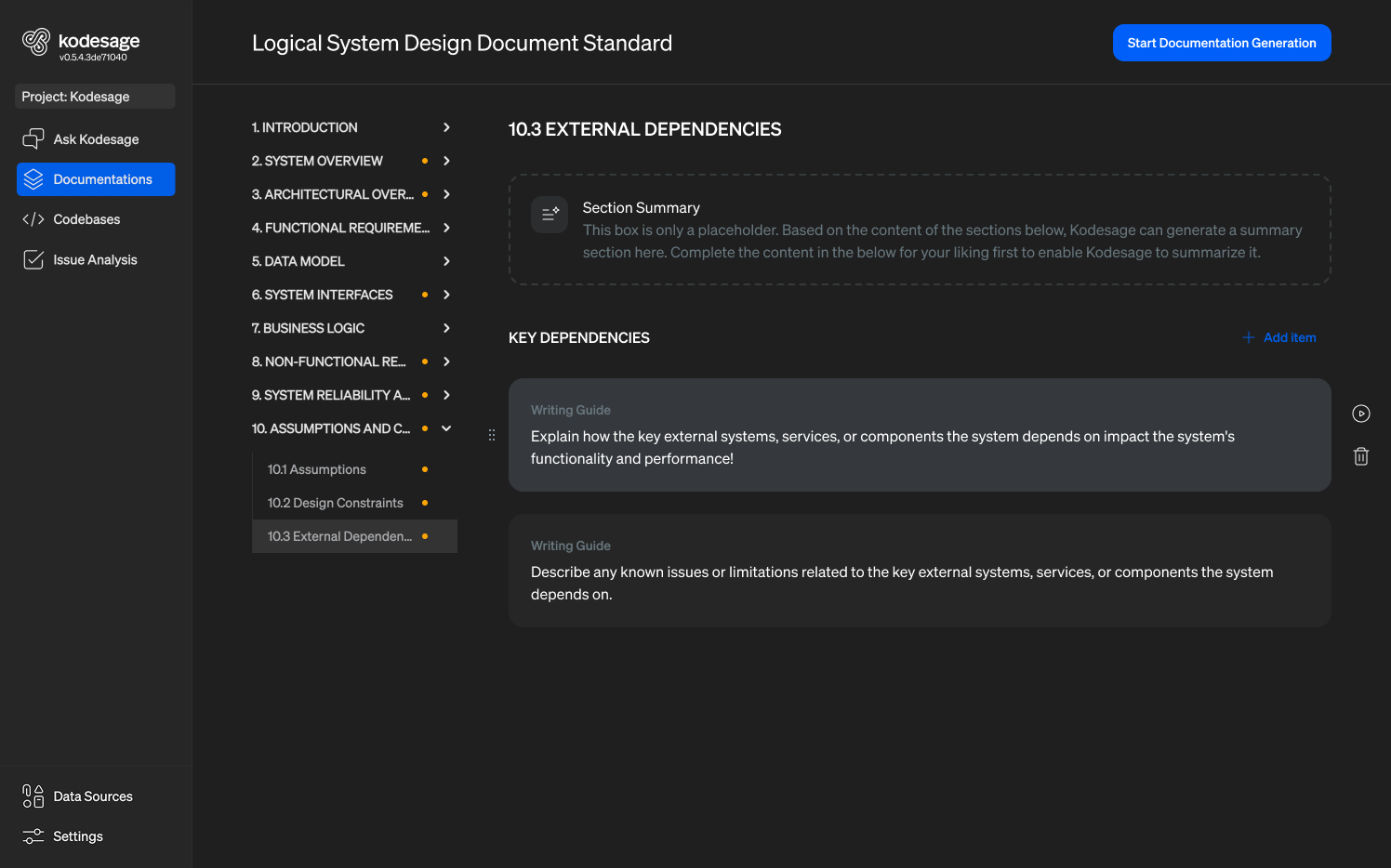This screenshot has height=868, width=1391.
Task: Click the Settings icon
Action: 32,835
